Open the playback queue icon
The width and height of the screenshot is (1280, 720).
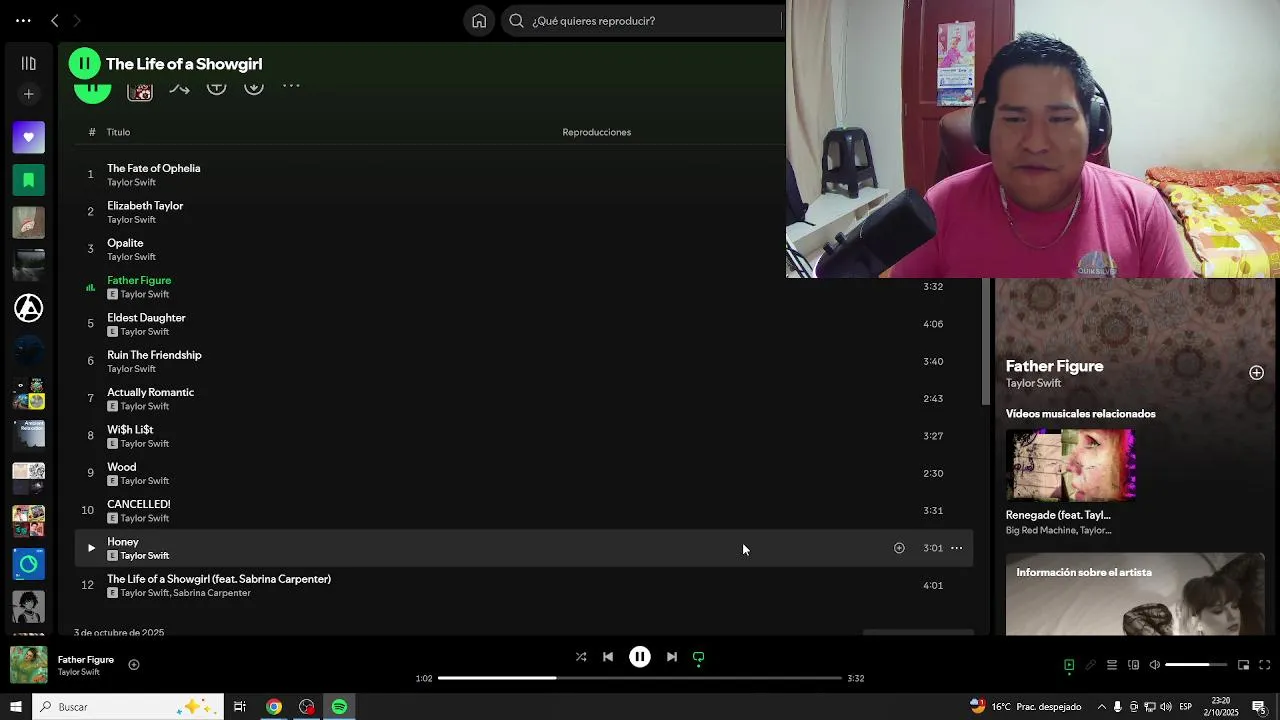(x=1112, y=665)
